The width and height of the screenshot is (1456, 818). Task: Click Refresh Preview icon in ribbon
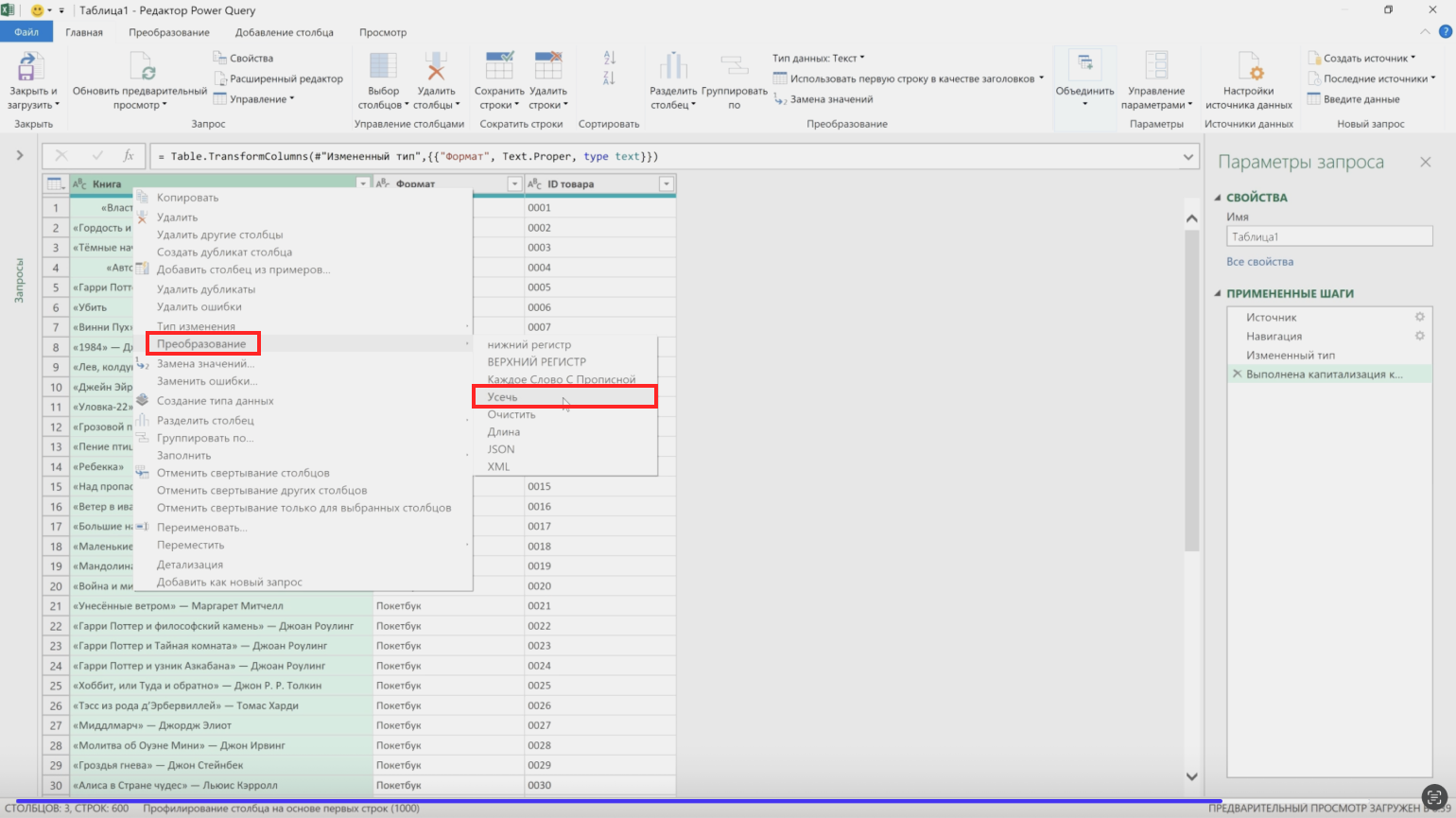144,67
